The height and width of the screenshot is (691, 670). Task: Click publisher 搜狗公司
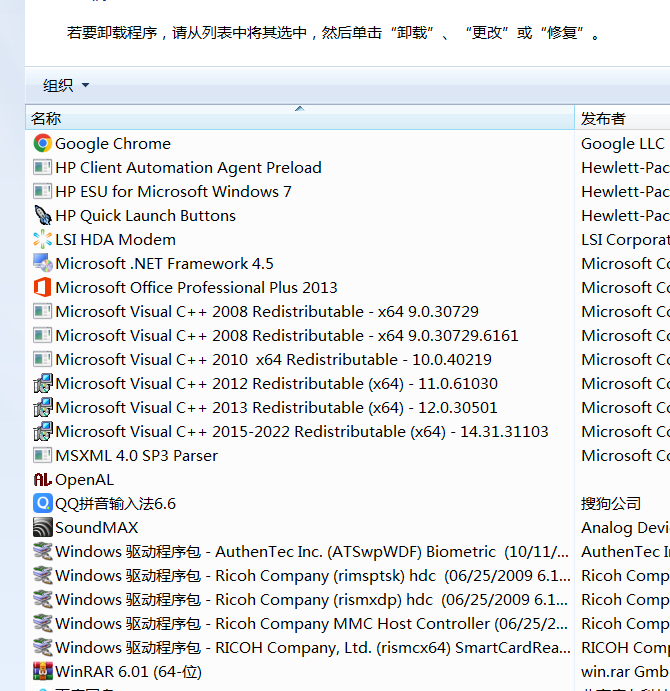[x=610, y=503]
